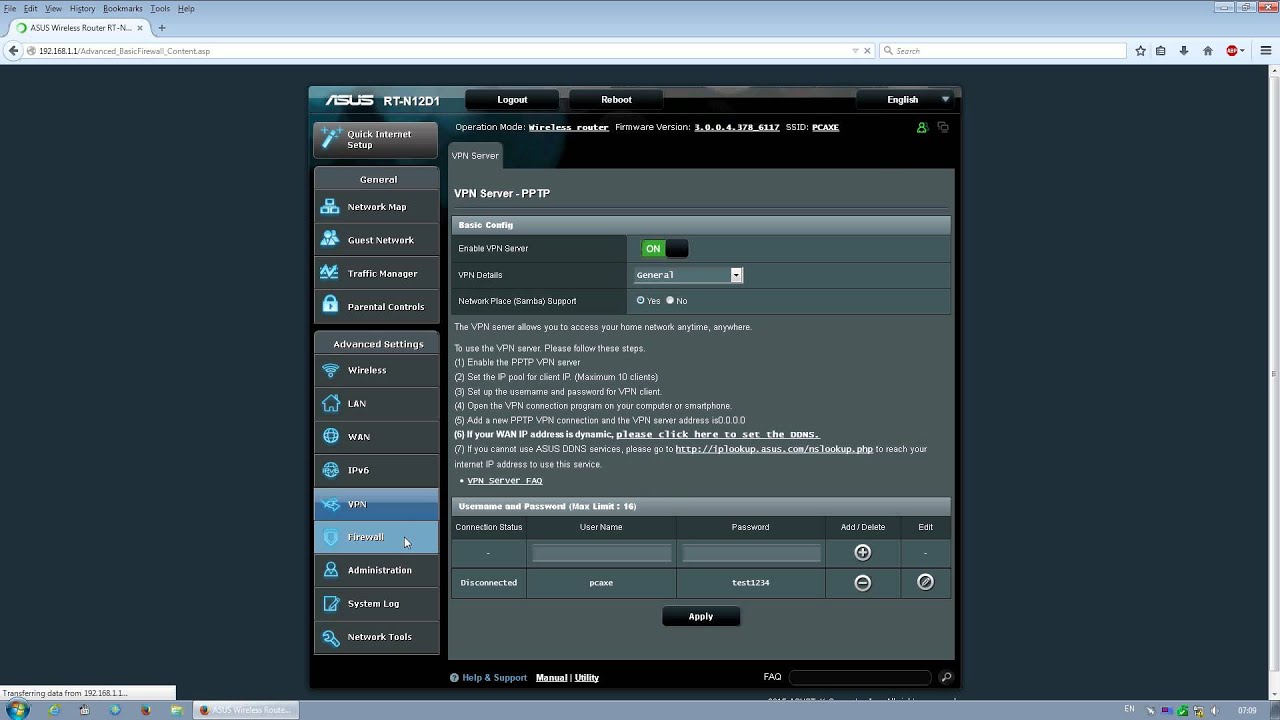The width and height of the screenshot is (1280, 720).
Task: Delete the pcaxe user with minus icon
Action: [862, 582]
